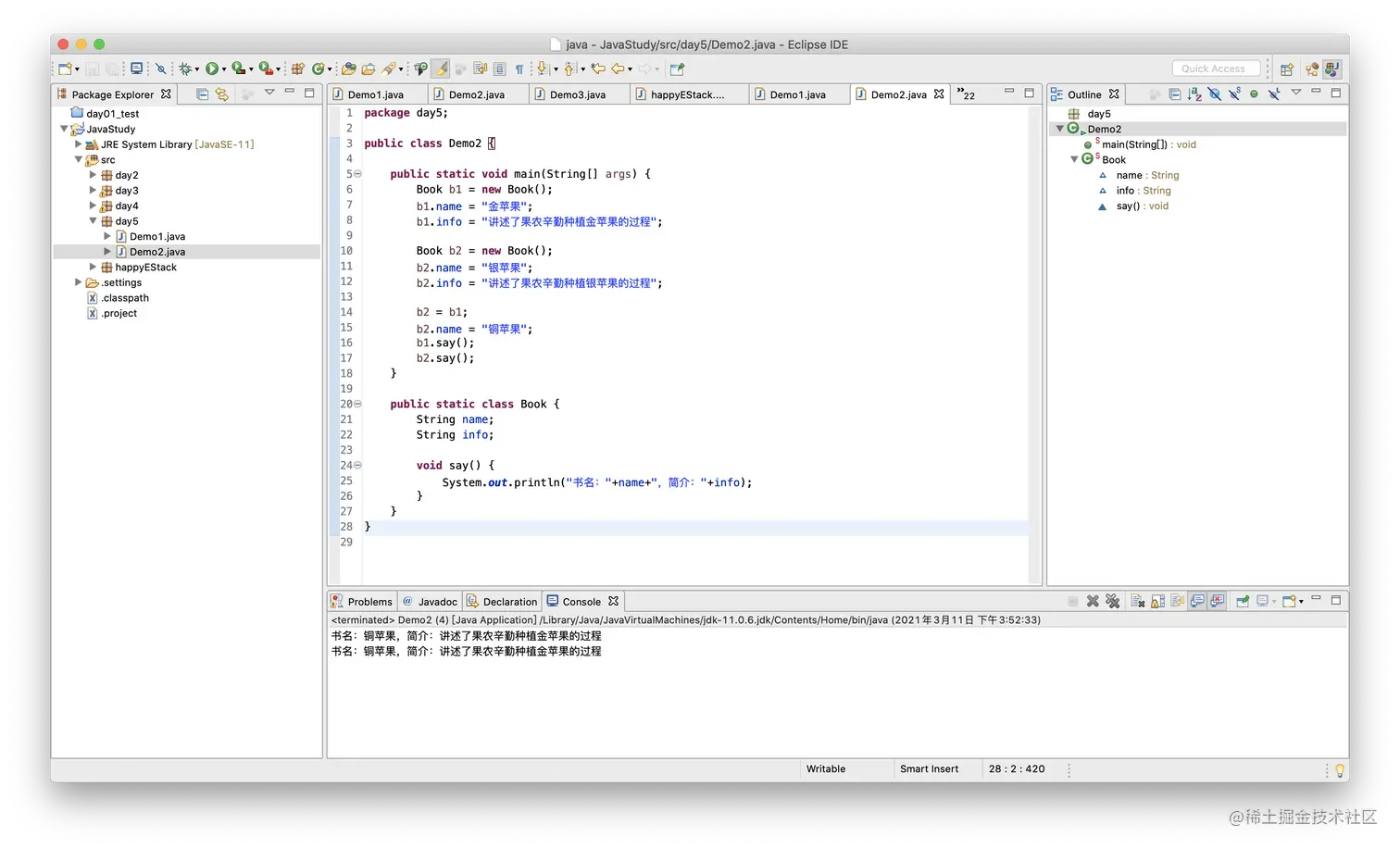Close the Console tab
This screenshot has width=1400, height=849.
pyautogui.click(x=613, y=601)
